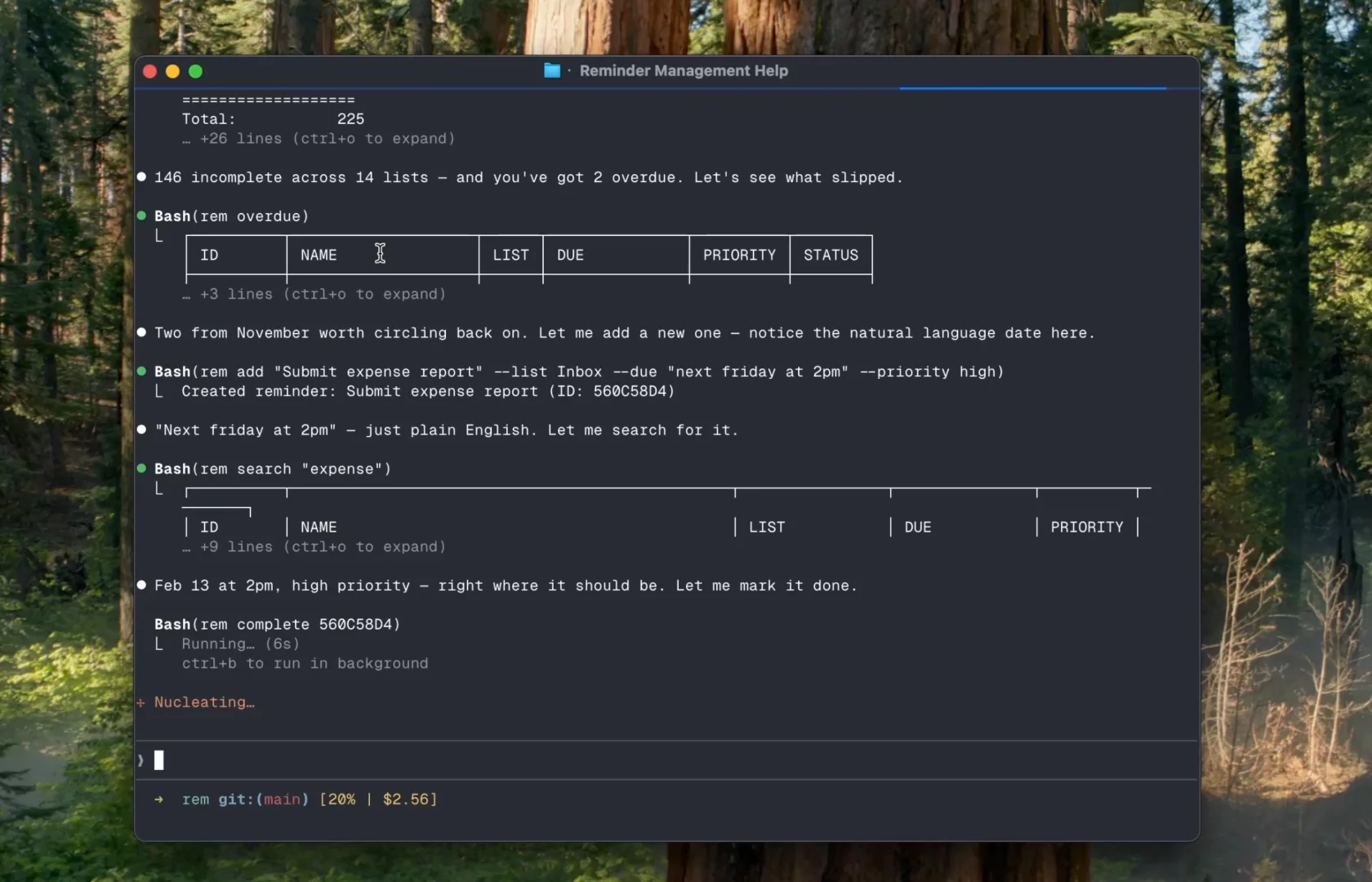This screenshot has height=882, width=1372.
Task: Click the green dot beside the rem add command
Action: 141,371
